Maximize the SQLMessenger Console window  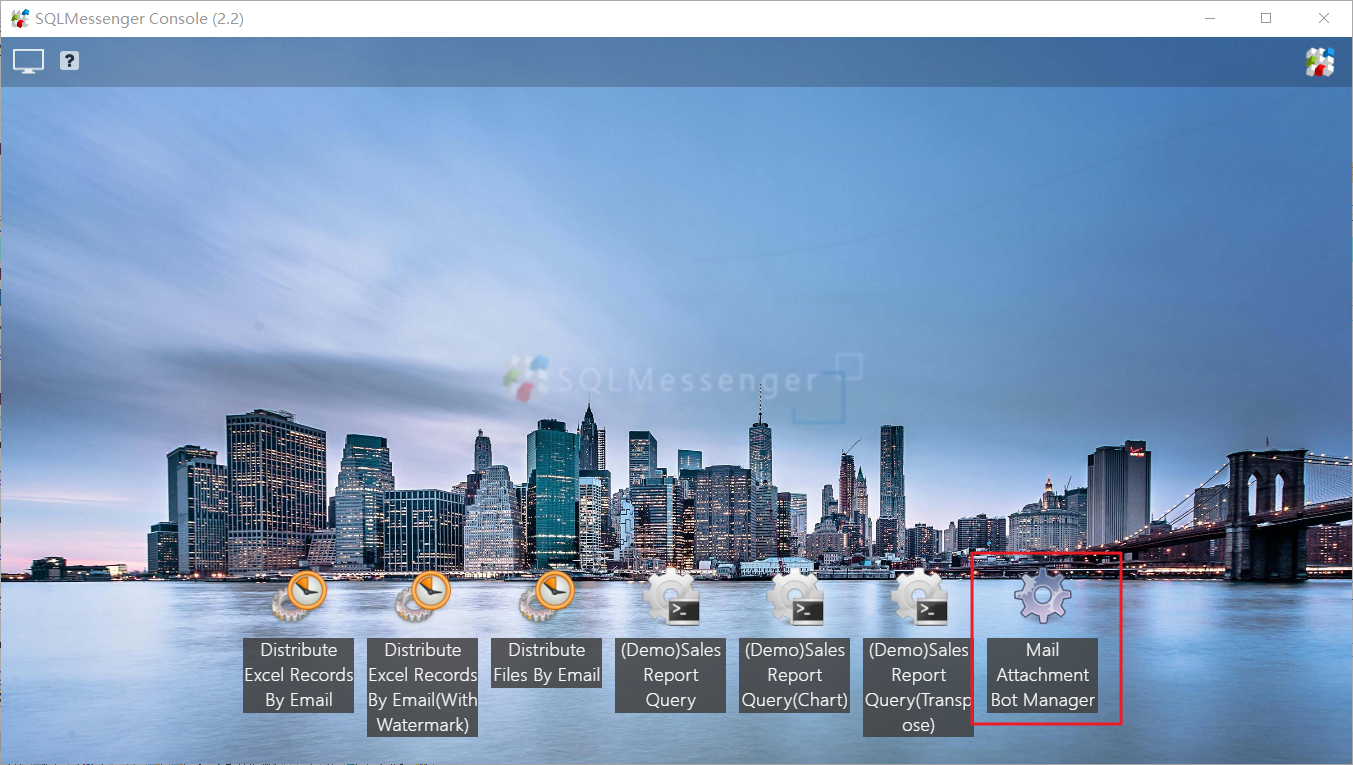point(1266,18)
